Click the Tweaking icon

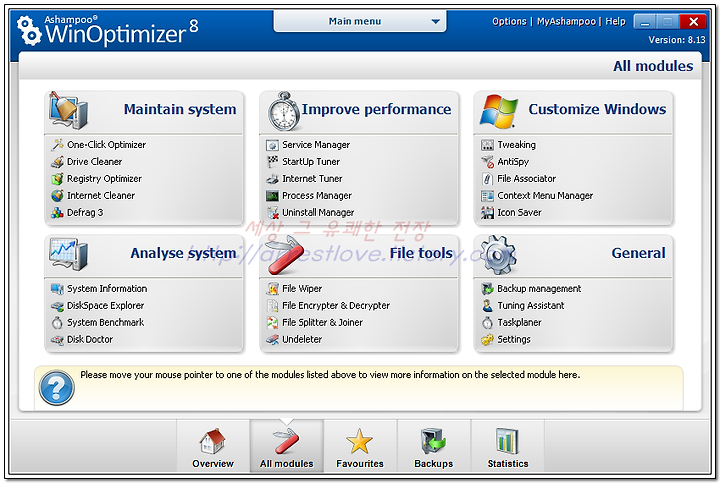pos(487,145)
